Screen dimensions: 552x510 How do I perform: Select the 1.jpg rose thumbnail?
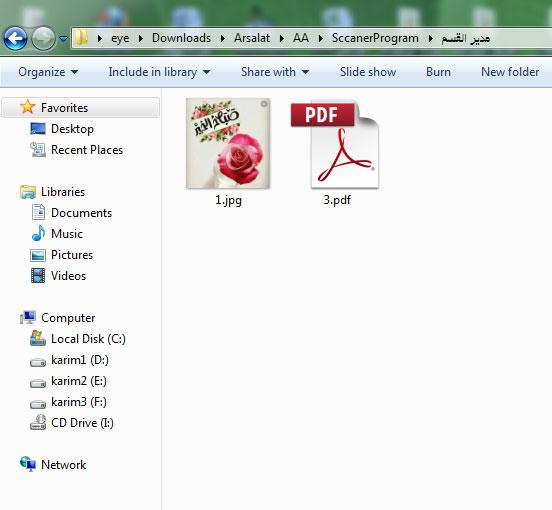228,144
